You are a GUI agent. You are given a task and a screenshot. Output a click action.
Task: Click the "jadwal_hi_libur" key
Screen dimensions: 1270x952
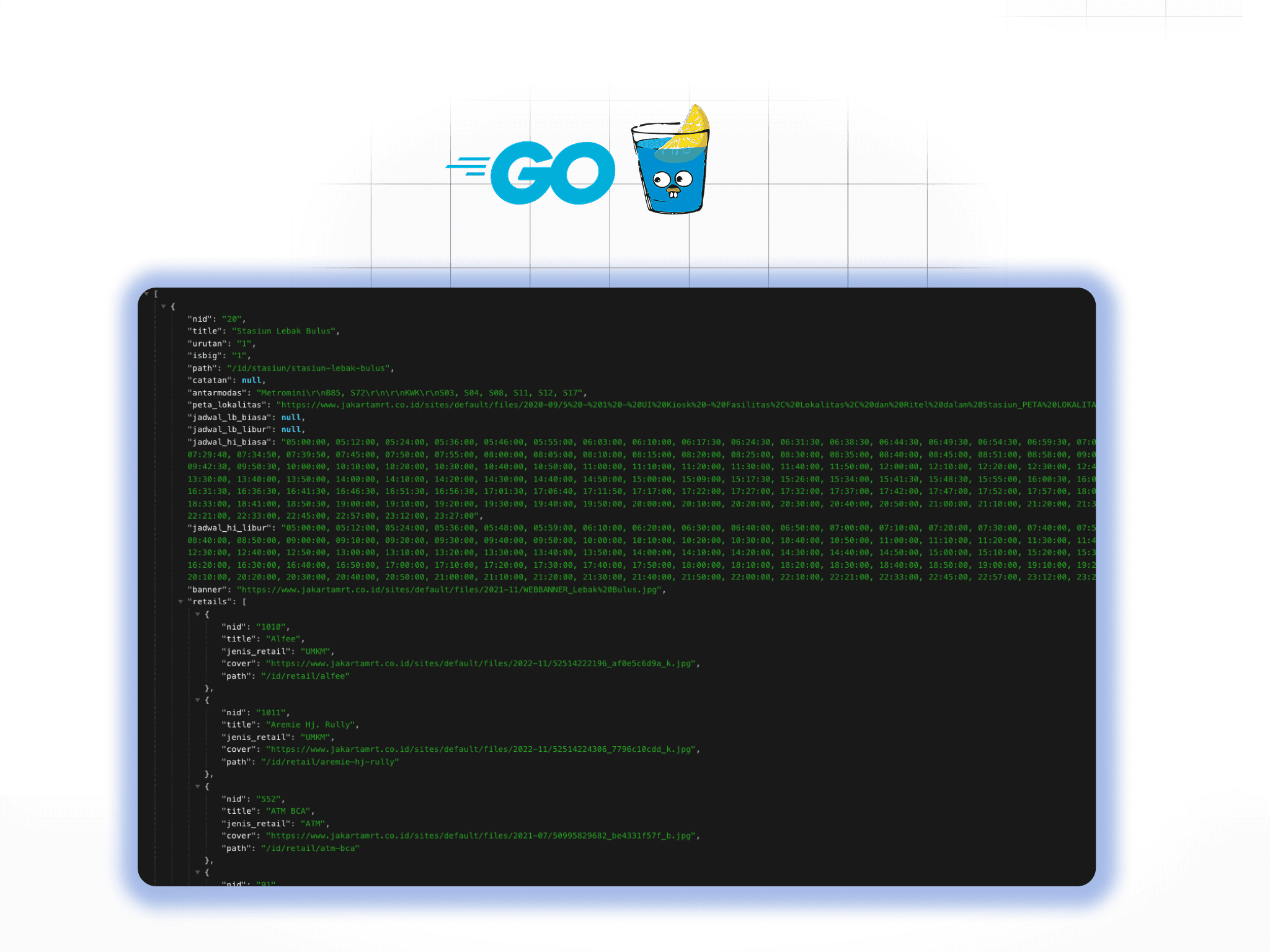pyautogui.click(x=229, y=528)
